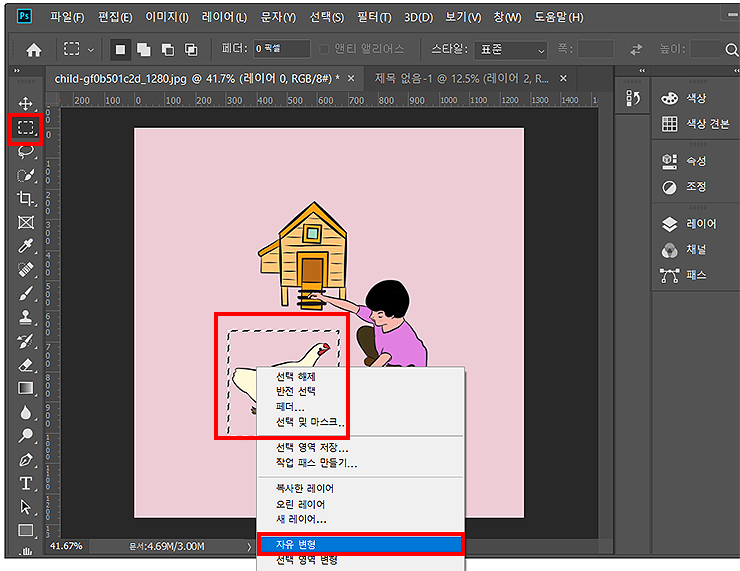
Task: Switch to 제목 없음-1 document tab
Action: click(x=462, y=78)
